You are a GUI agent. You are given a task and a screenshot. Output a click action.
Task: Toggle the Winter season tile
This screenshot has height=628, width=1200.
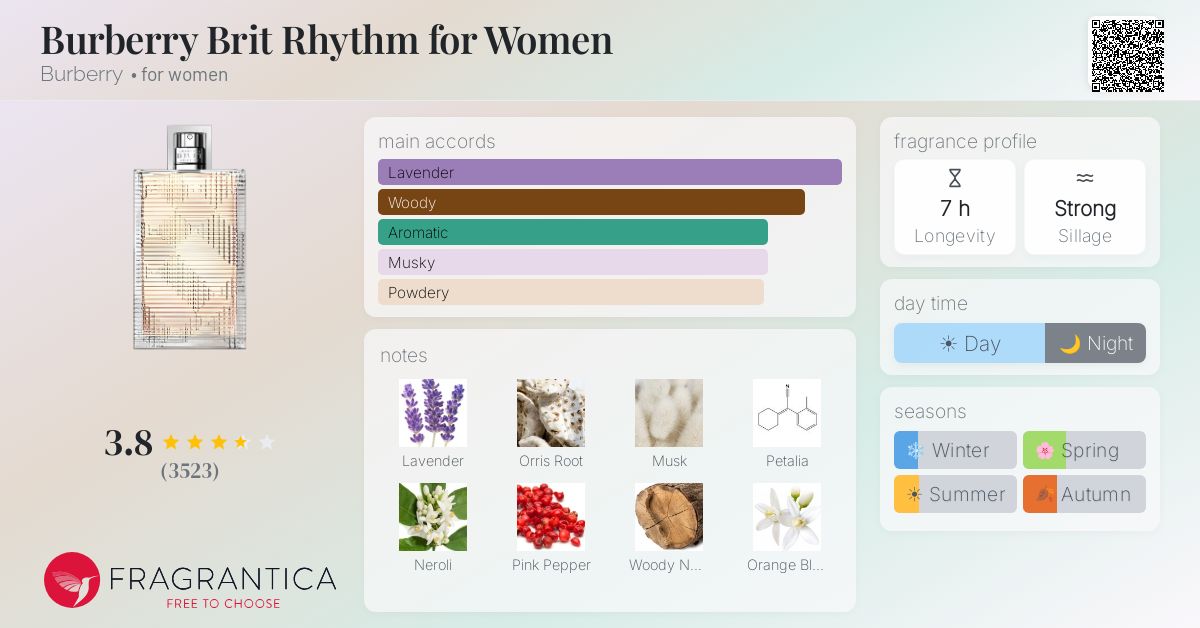tap(955, 450)
